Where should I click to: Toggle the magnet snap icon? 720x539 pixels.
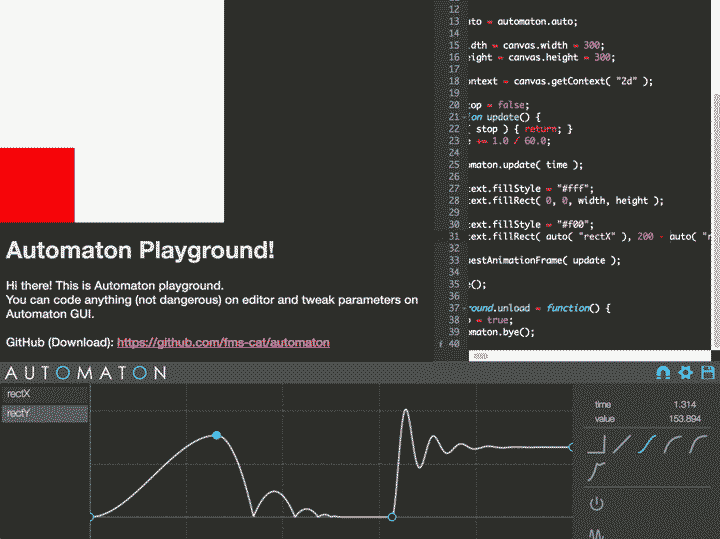click(663, 372)
